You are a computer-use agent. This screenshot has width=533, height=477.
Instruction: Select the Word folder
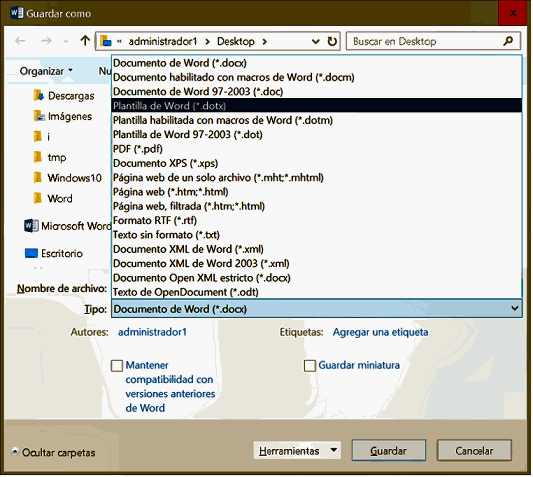click(53, 198)
